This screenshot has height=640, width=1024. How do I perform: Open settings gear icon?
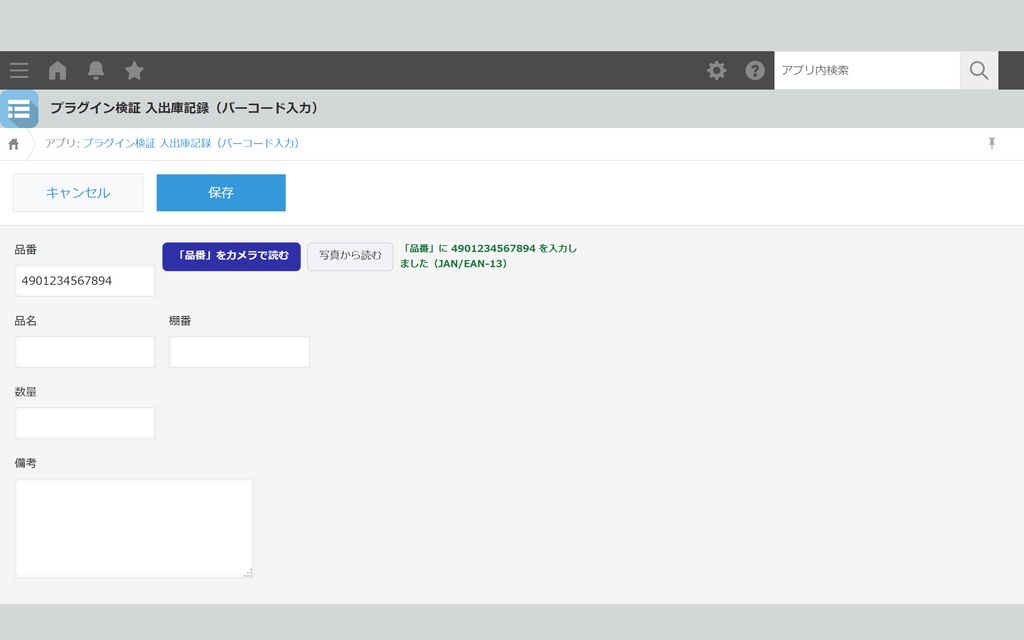[x=716, y=70]
